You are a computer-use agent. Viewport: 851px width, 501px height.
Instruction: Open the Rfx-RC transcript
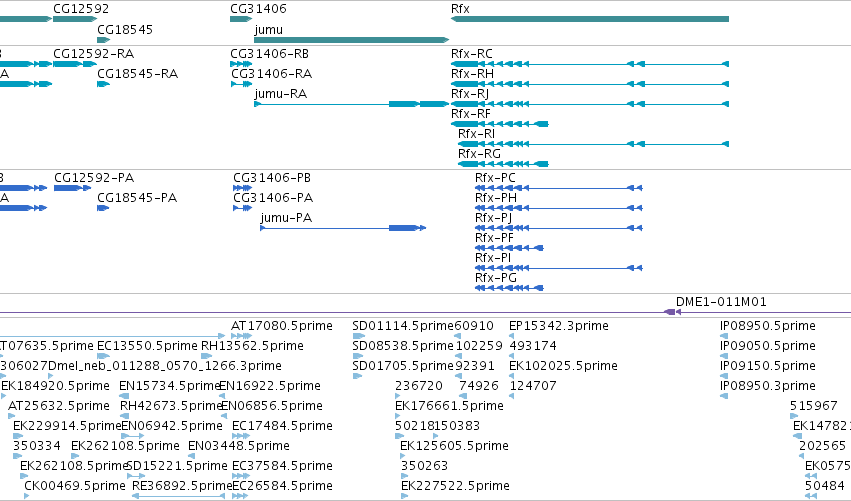click(589, 64)
